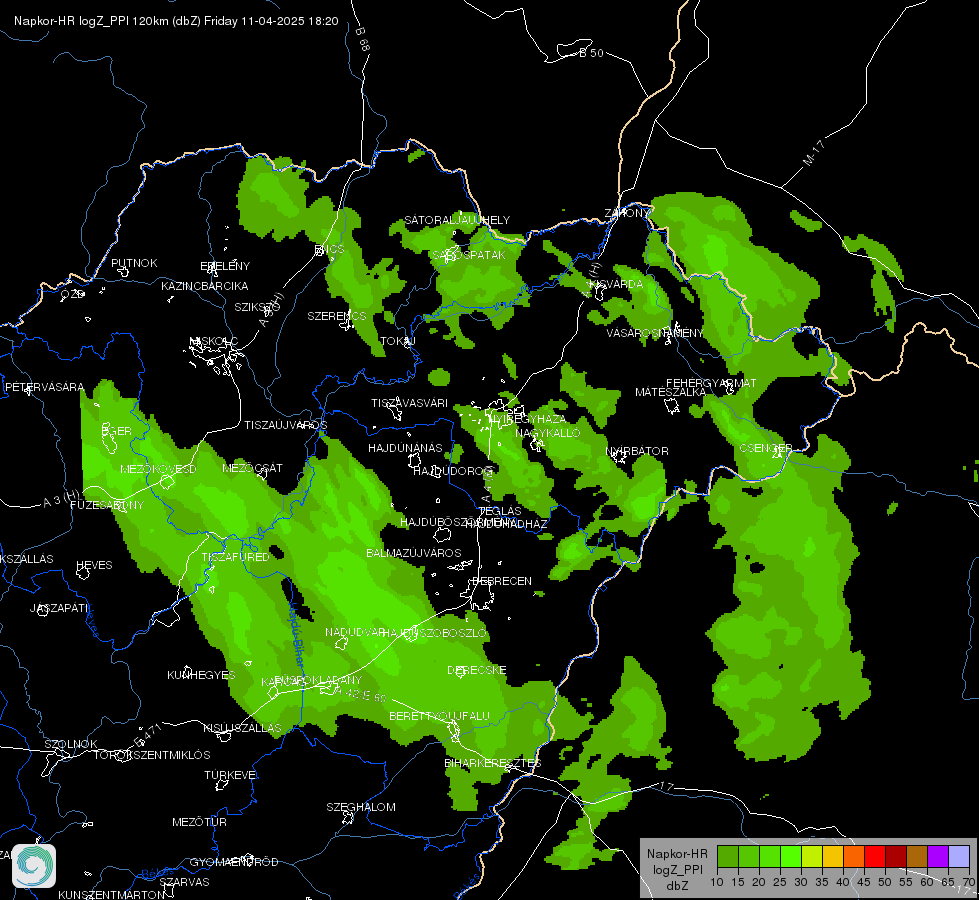The height and width of the screenshot is (900, 979).
Task: Click the bright red 45-50 dBZ swatch
Action: click(875, 856)
